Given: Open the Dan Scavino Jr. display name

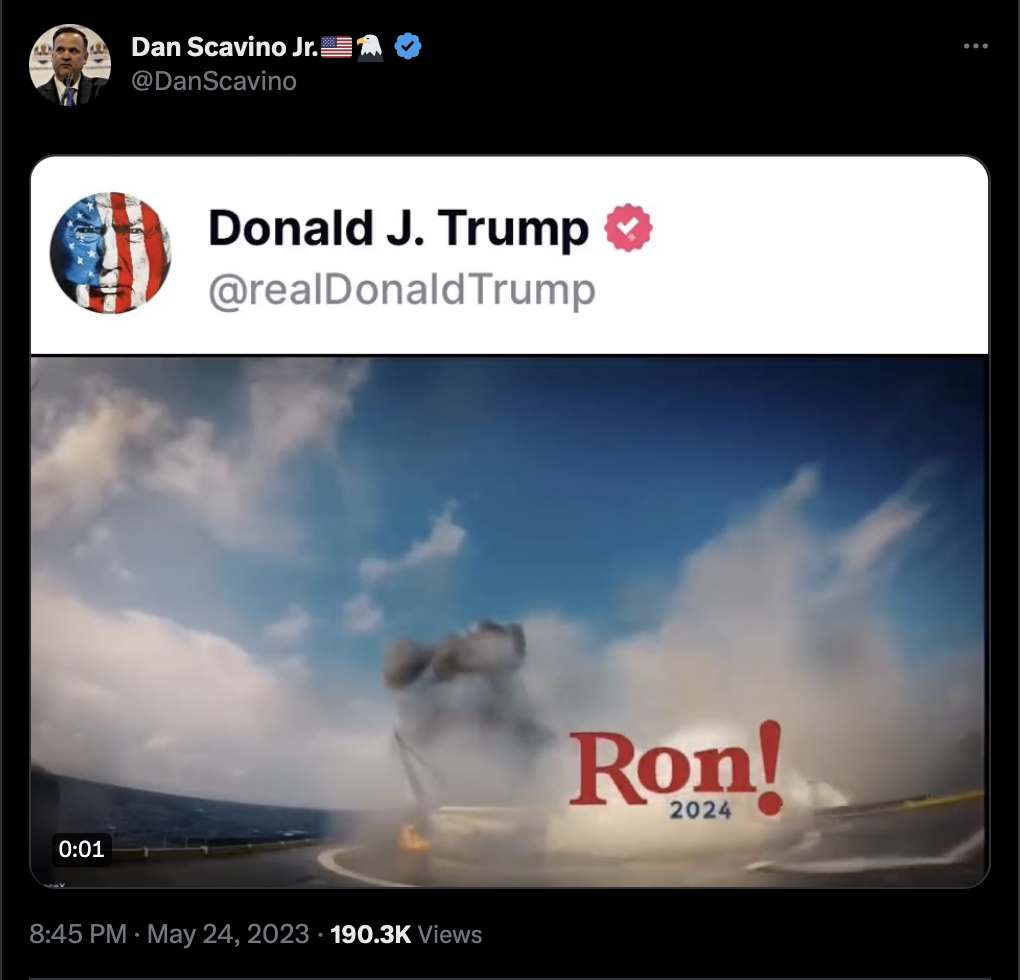Looking at the screenshot, I should coord(224,47).
